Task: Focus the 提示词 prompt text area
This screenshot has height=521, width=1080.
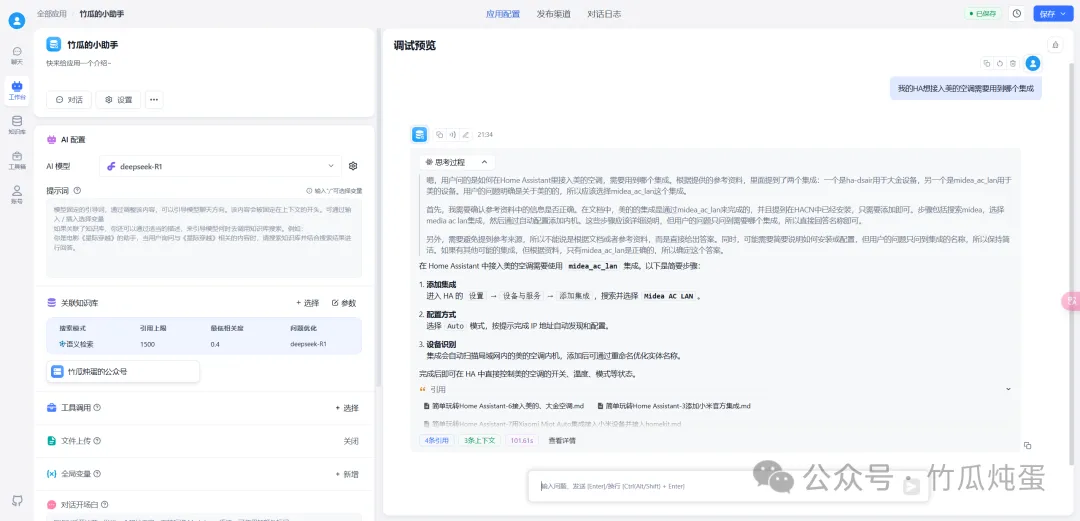Action: coord(204,238)
